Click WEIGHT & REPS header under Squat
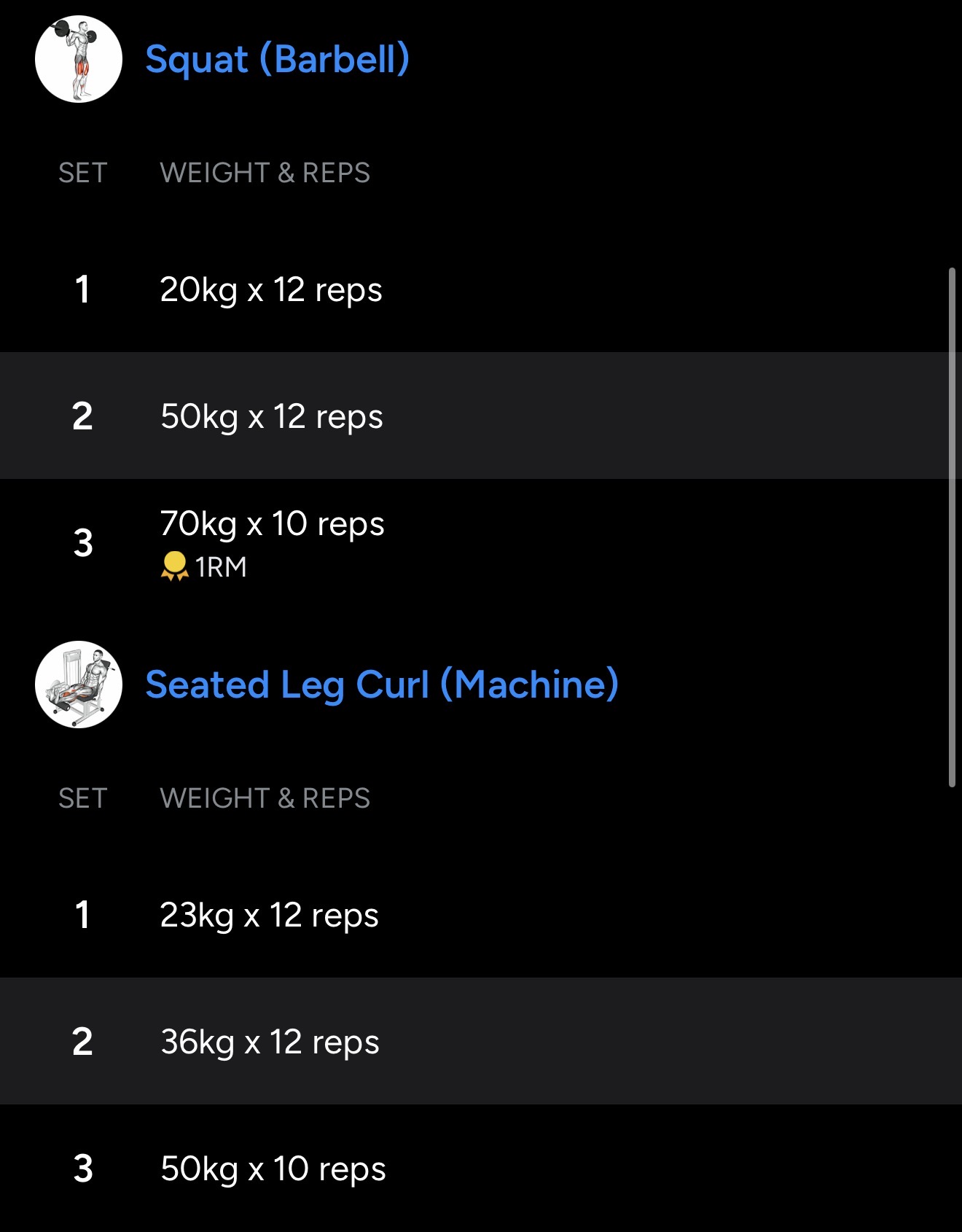 (x=265, y=173)
